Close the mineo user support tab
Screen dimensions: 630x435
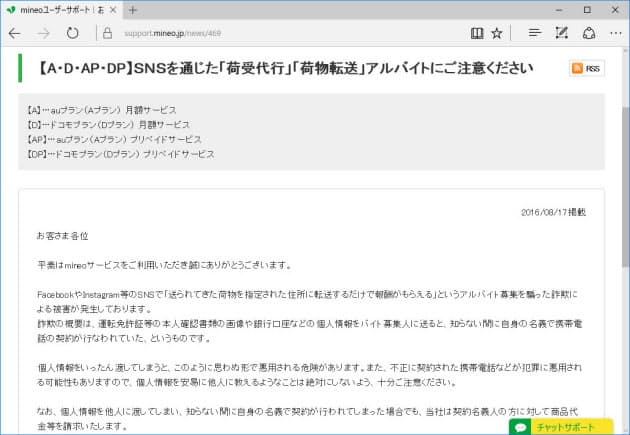[113, 10]
